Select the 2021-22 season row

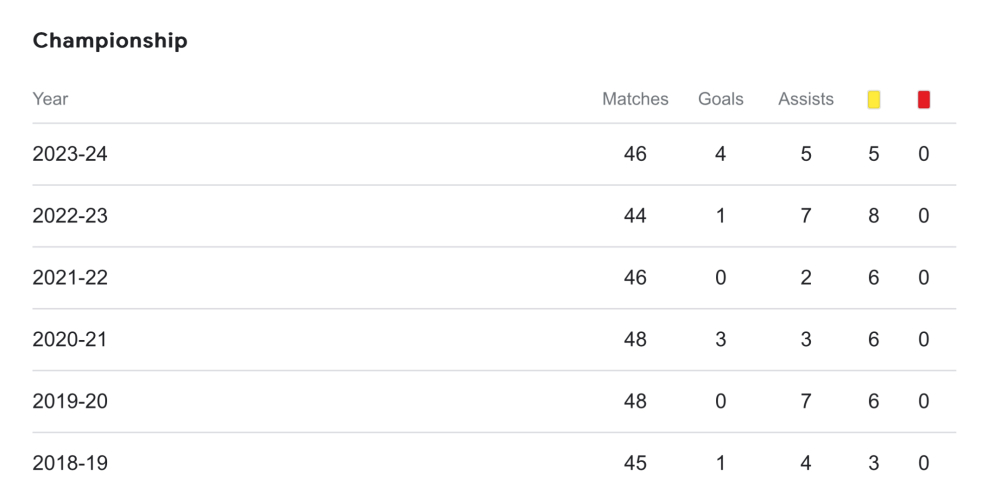click(70, 278)
